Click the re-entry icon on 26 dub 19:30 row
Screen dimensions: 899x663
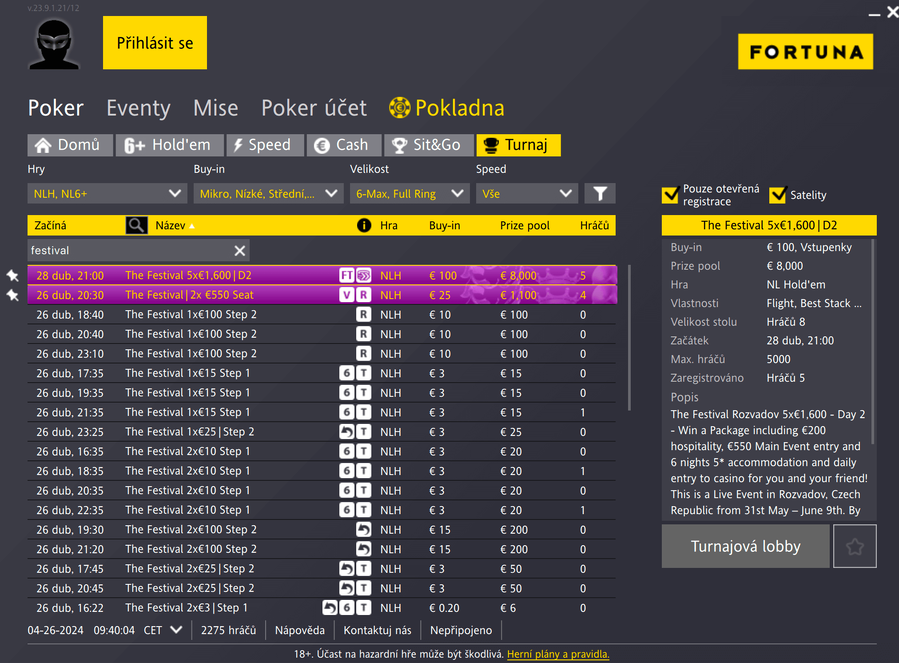pos(363,529)
